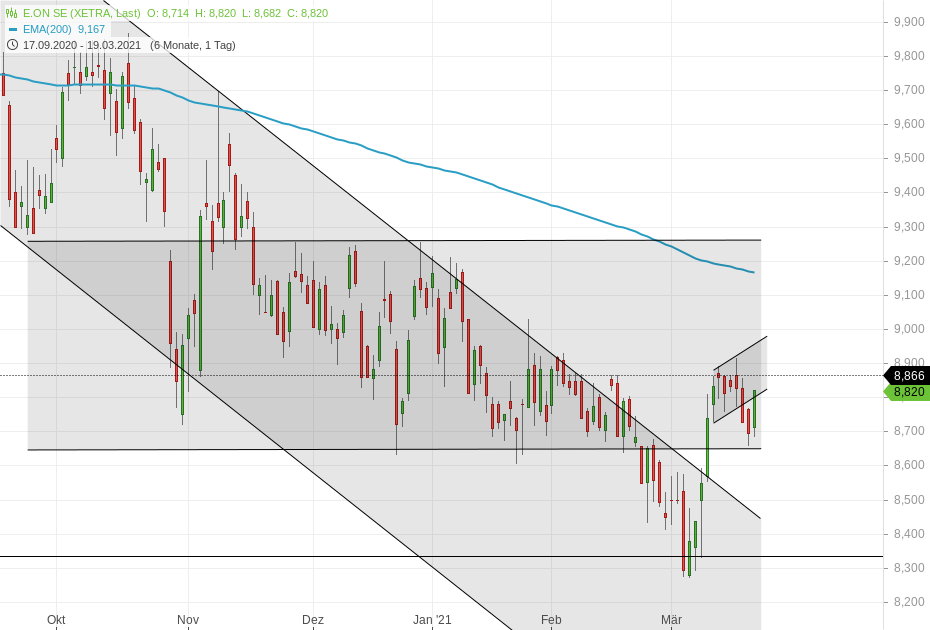Click the 8,200 price axis label
Image resolution: width=930 pixels, height=630 pixels.
909,602
